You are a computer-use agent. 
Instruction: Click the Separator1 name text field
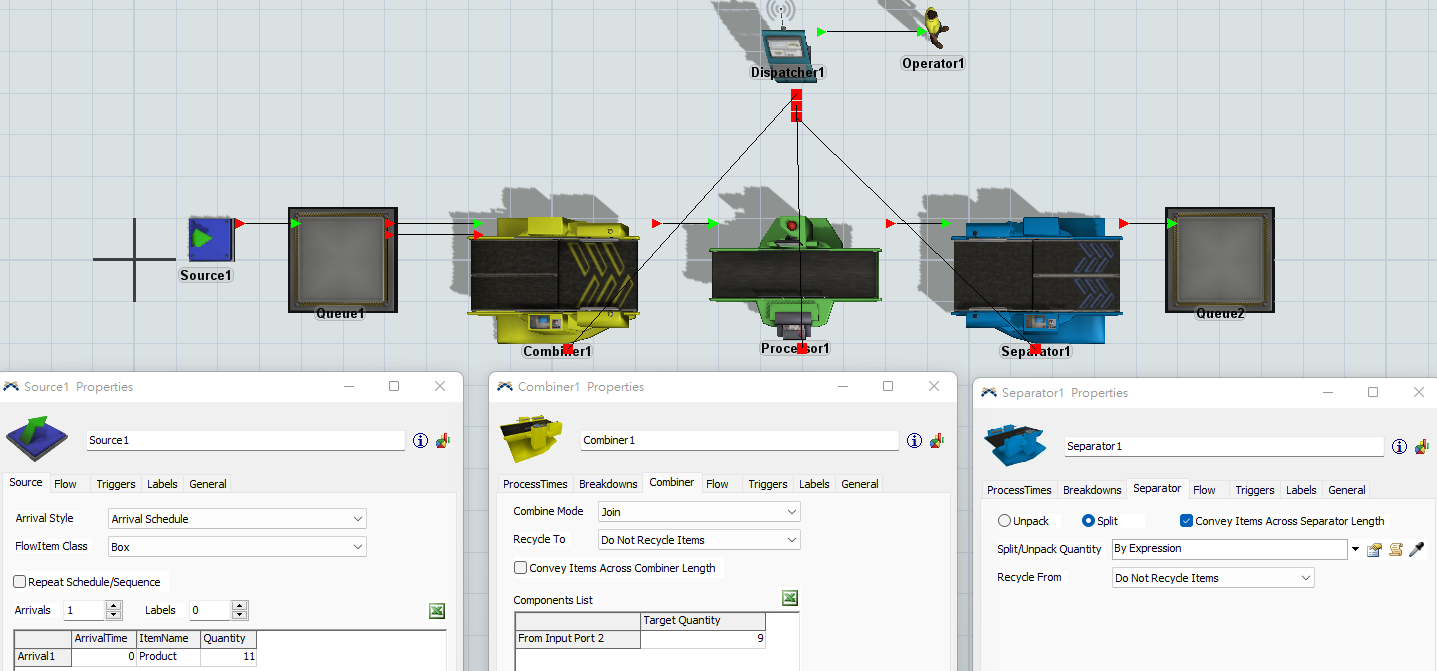(1223, 446)
